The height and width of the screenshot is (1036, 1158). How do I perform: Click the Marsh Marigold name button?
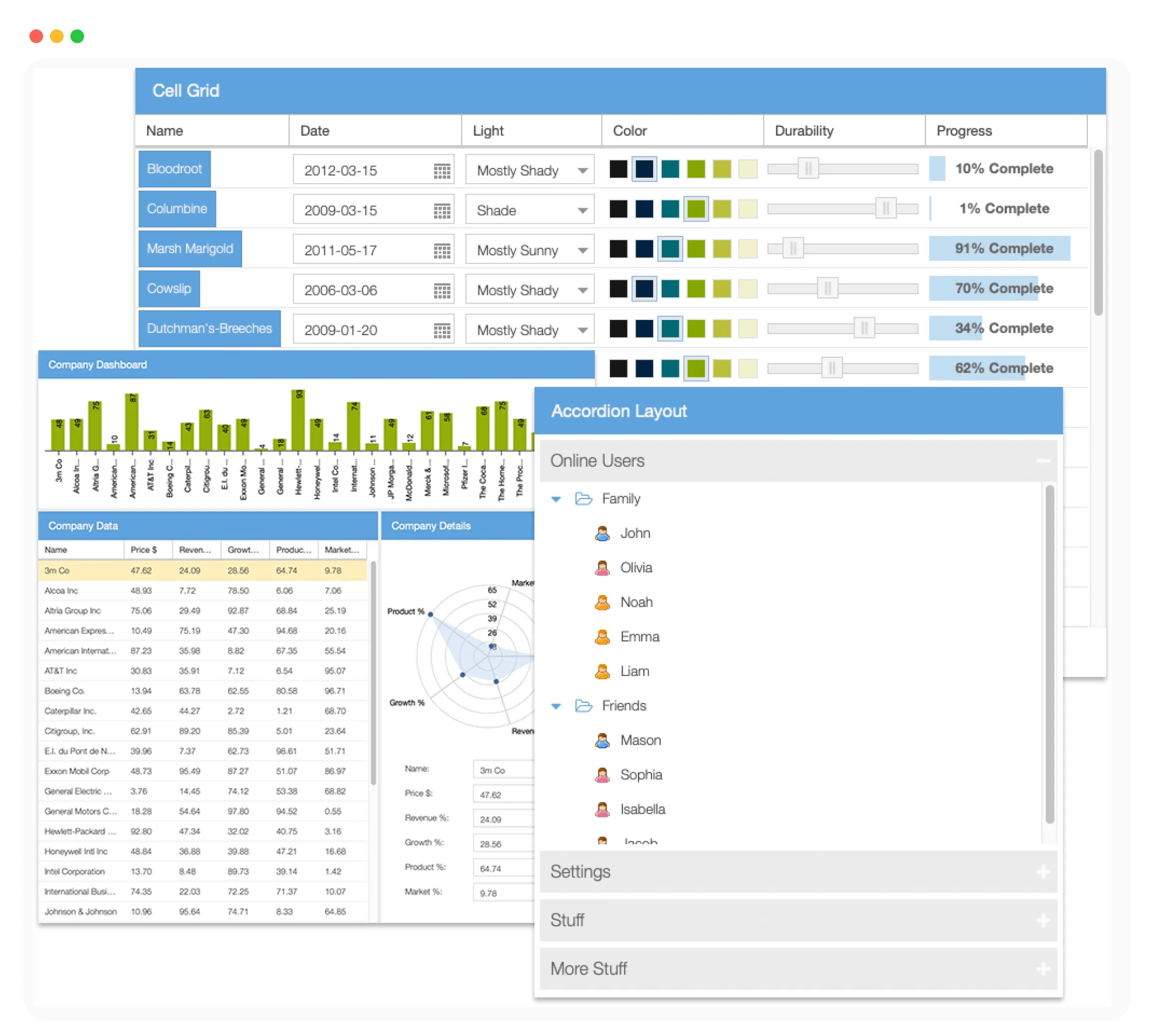[x=190, y=249]
